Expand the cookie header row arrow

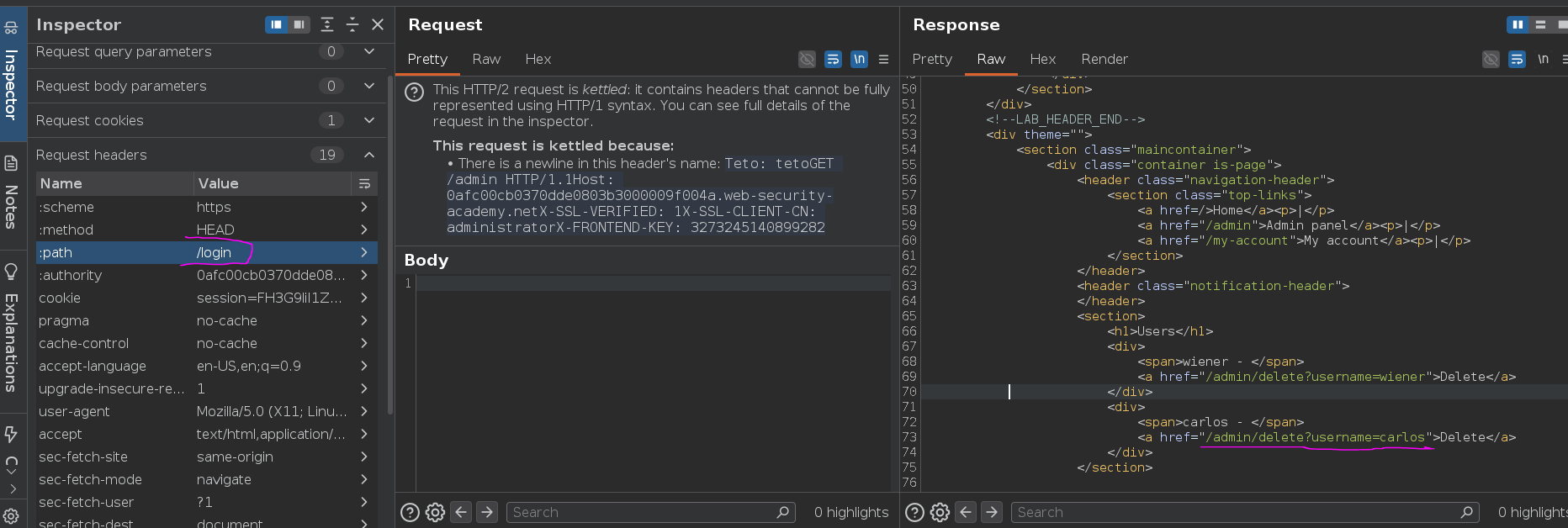point(364,298)
